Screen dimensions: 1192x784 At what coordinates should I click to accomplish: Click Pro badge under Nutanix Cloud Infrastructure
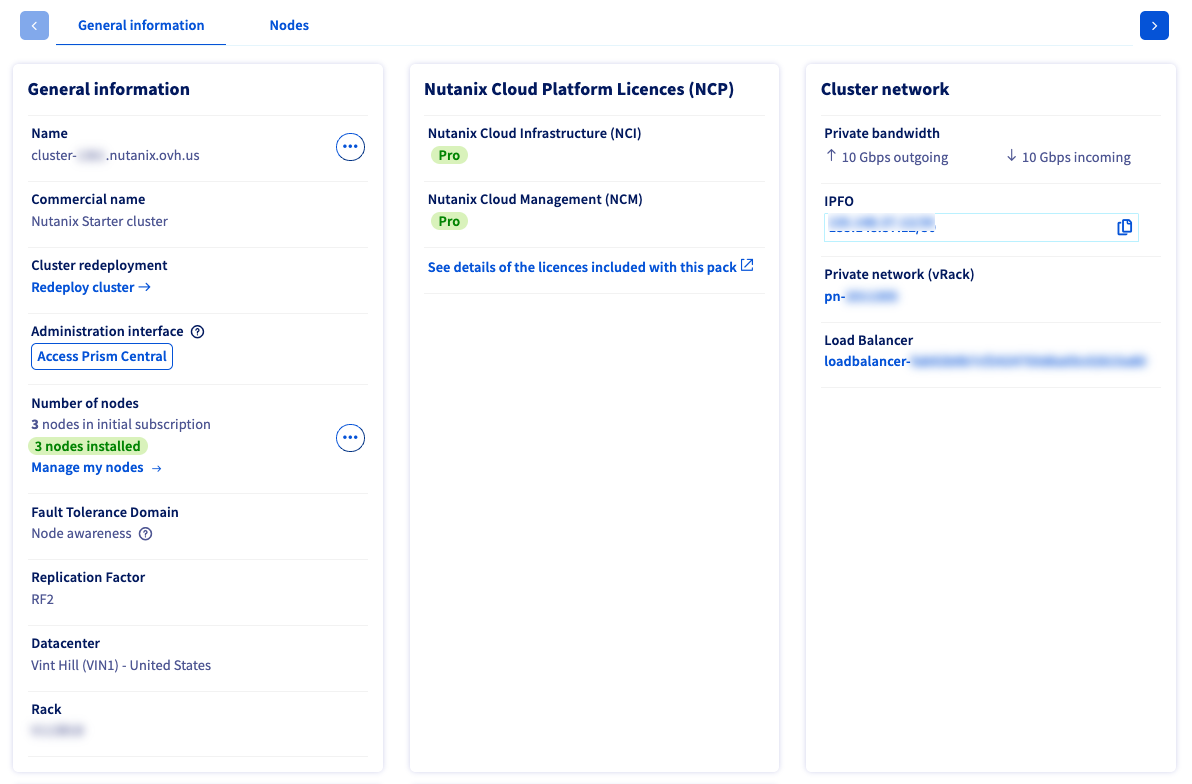pyautogui.click(x=449, y=155)
